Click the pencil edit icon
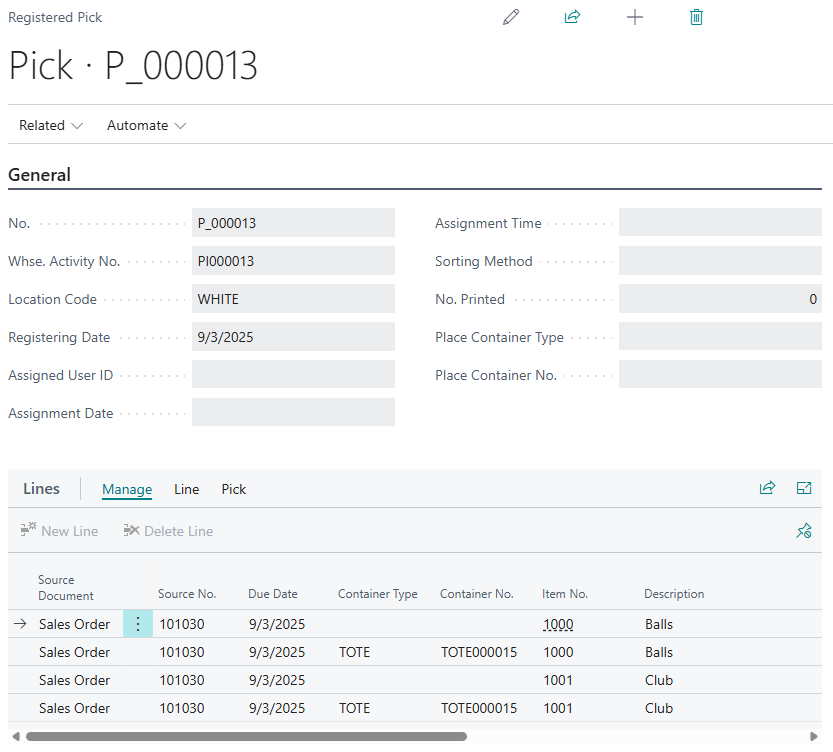Screen dimensions: 833x752 point(511,17)
